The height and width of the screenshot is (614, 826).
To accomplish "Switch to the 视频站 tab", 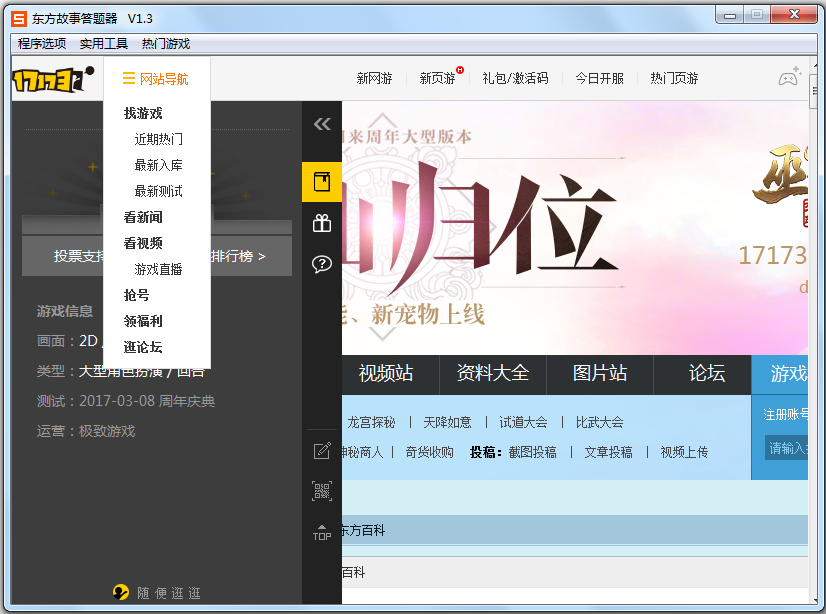I will pos(386,374).
